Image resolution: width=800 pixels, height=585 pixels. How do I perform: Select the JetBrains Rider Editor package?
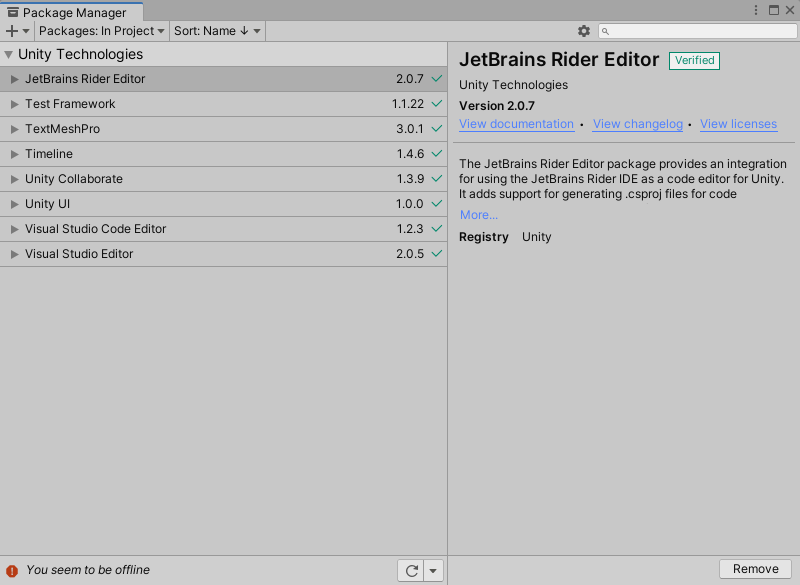click(x=223, y=79)
